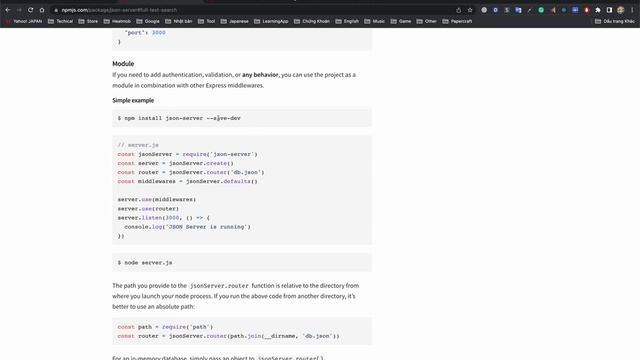Image resolution: width=640 pixels, height=360 pixels.
Task: Open the Techical bookmarks folder
Action: (60, 21)
